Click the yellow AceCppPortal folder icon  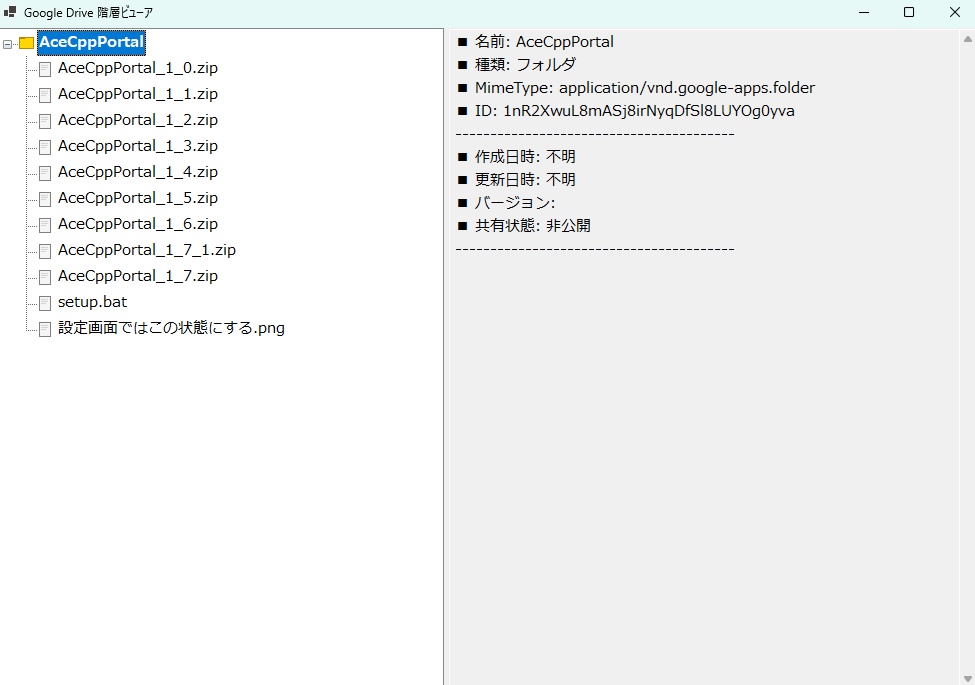(x=26, y=43)
